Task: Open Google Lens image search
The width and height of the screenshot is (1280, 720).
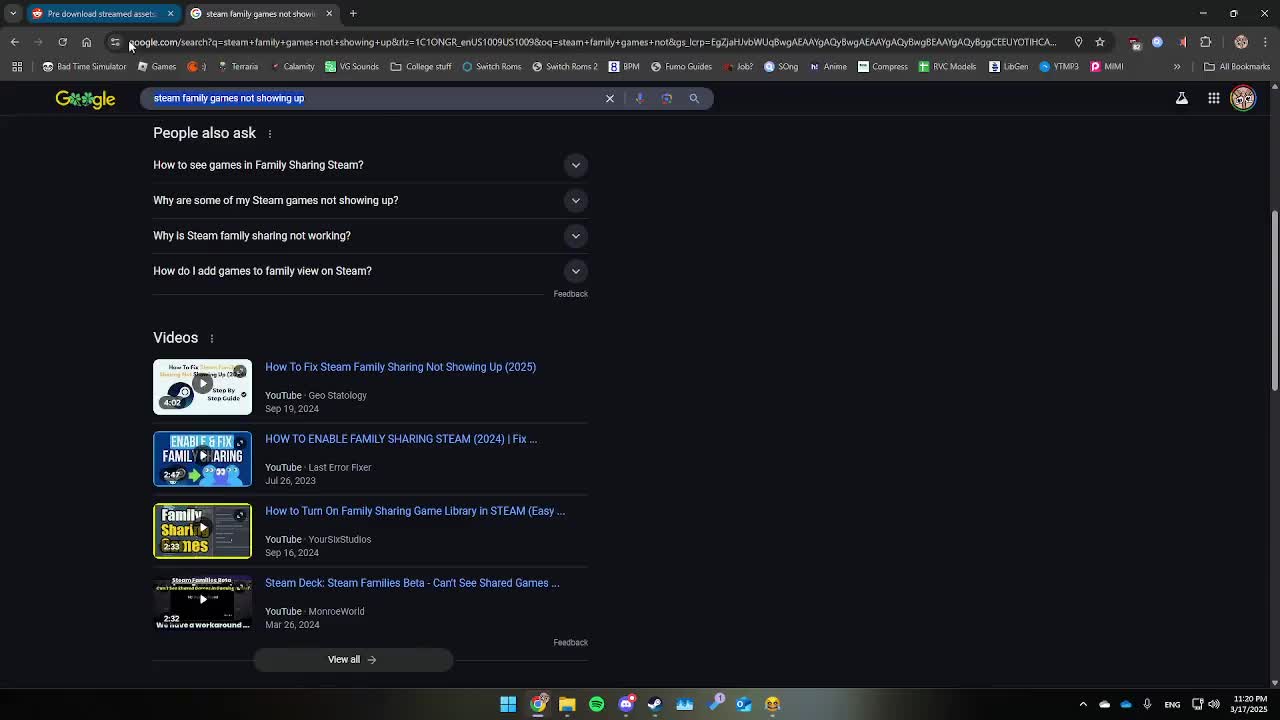Action: tap(667, 98)
